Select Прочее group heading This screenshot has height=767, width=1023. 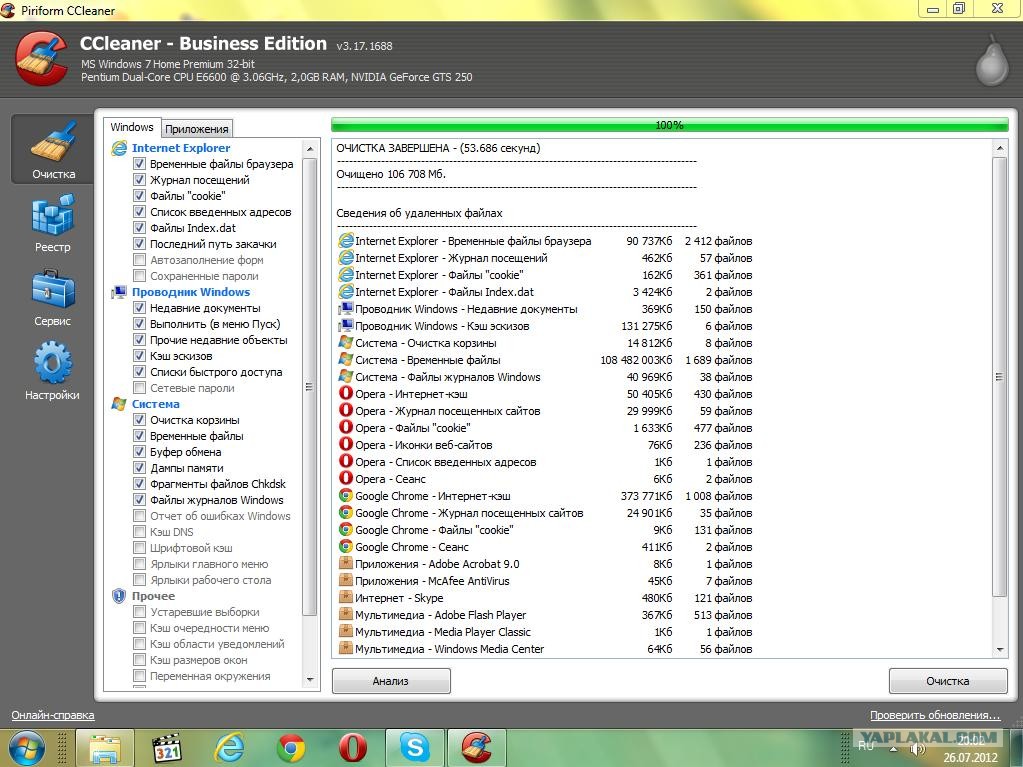[153, 596]
